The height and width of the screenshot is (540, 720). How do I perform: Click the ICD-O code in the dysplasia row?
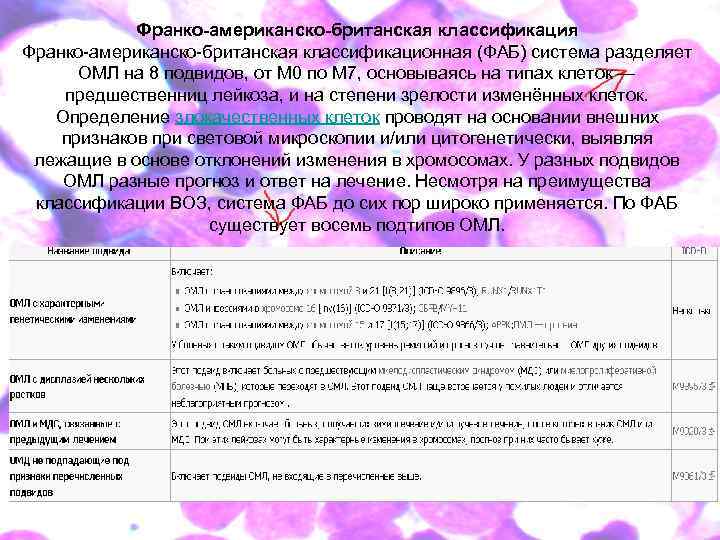694,387
